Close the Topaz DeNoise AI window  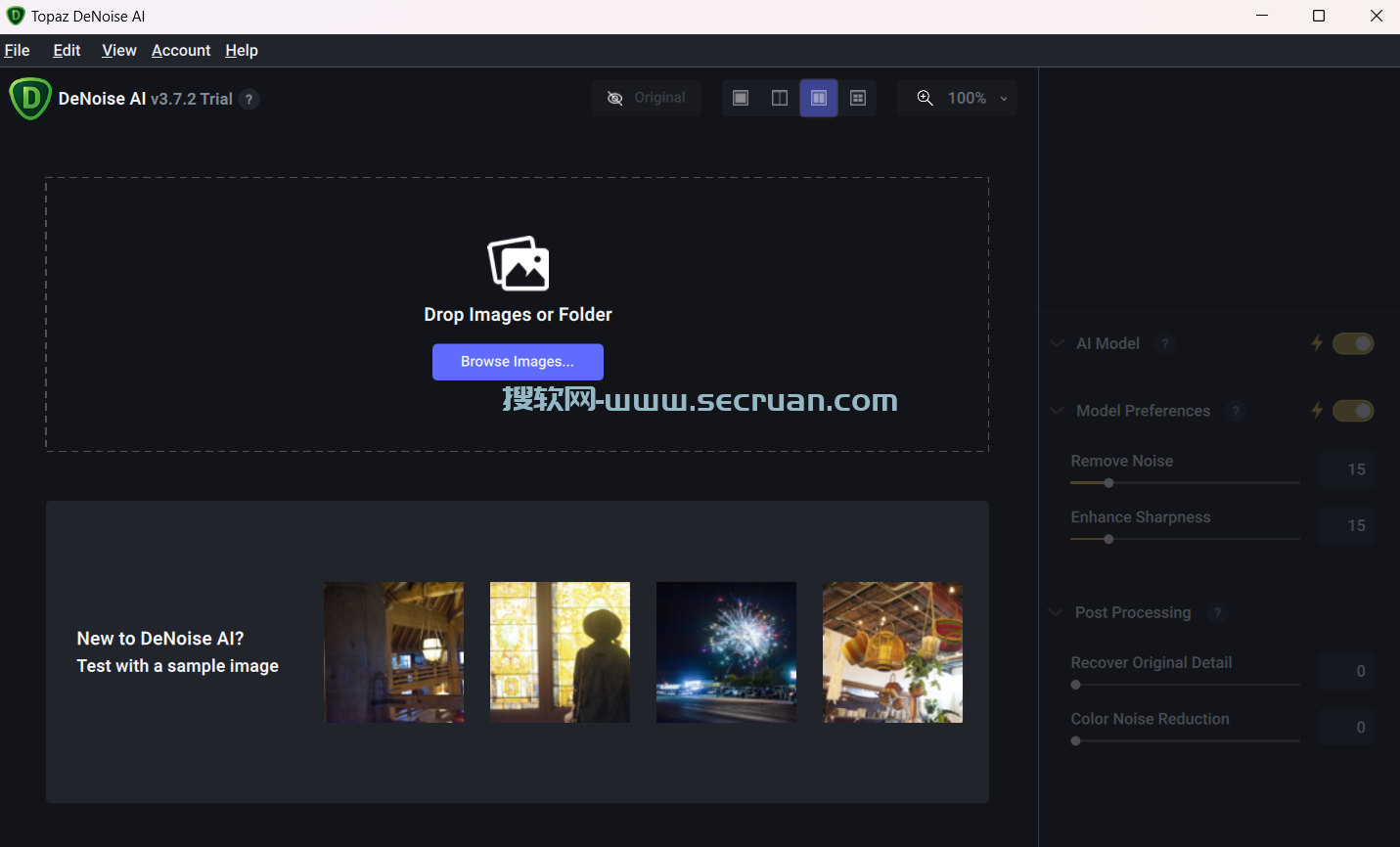1376,16
